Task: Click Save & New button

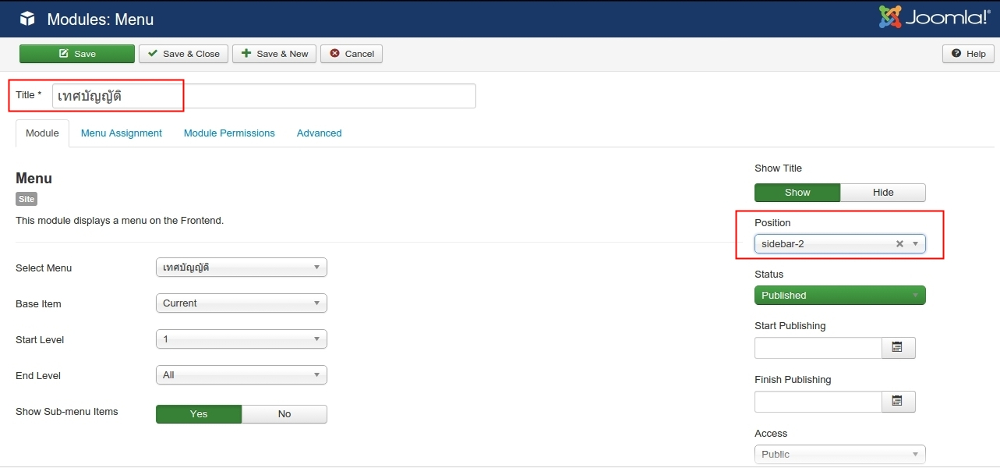Action: [275, 54]
